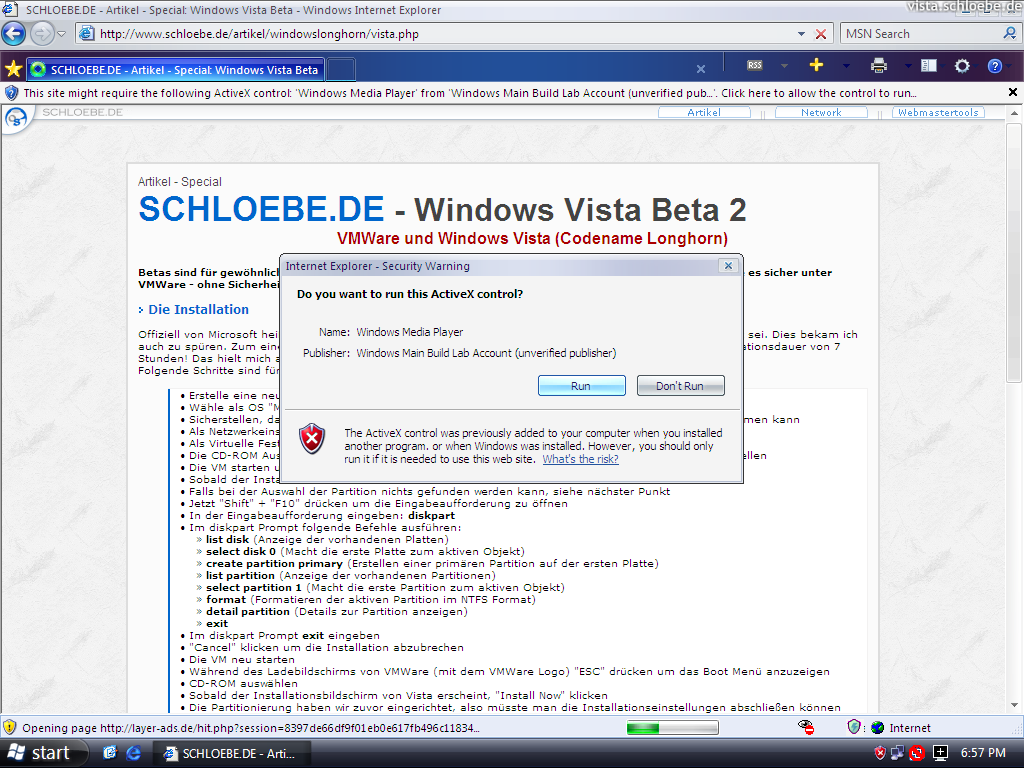Click the SCHLOEBE.DE site logo icon
The image size is (1024, 768).
pos(16,119)
